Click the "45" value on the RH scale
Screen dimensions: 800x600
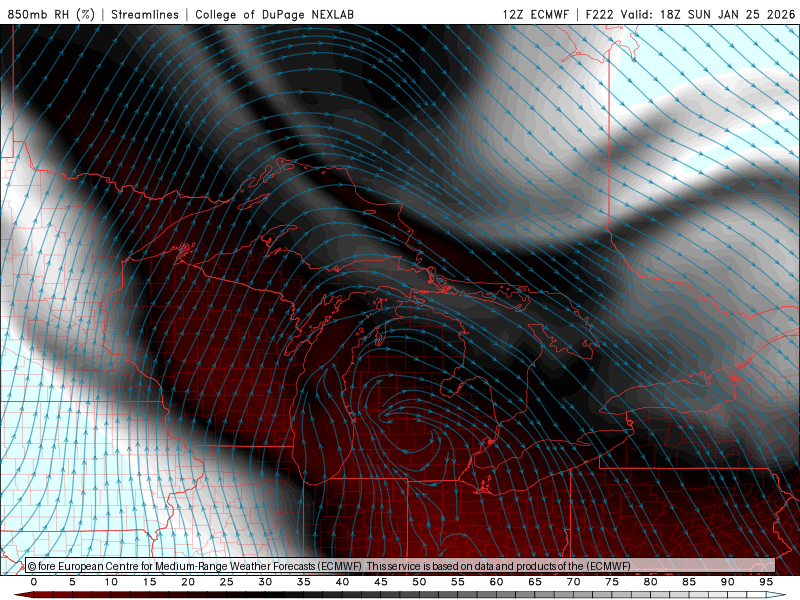(381, 582)
